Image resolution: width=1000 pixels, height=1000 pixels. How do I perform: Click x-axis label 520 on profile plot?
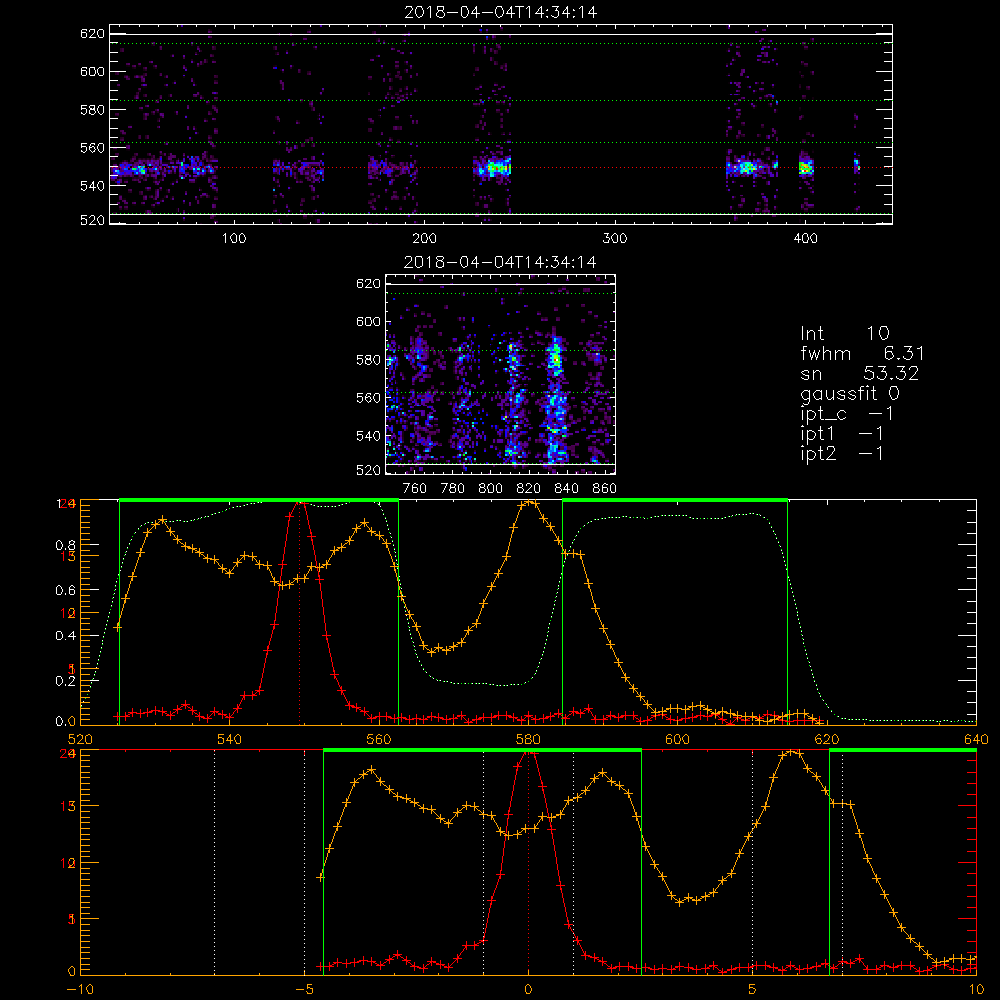tap(80, 740)
